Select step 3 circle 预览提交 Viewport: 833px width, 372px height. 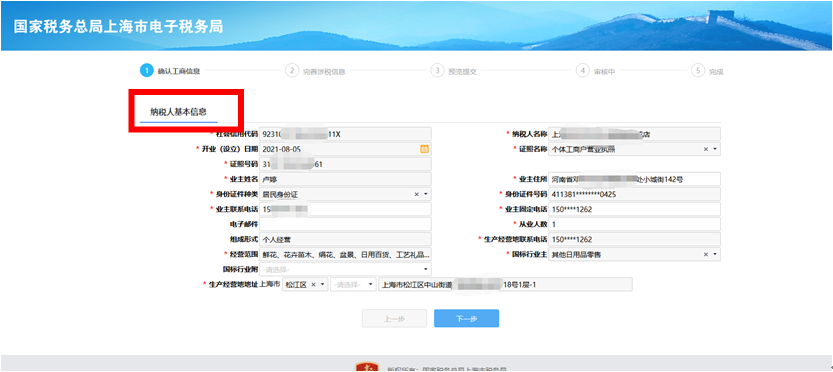437,71
